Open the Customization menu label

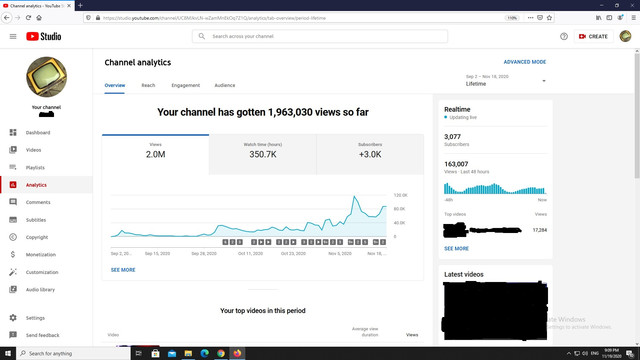(x=42, y=272)
